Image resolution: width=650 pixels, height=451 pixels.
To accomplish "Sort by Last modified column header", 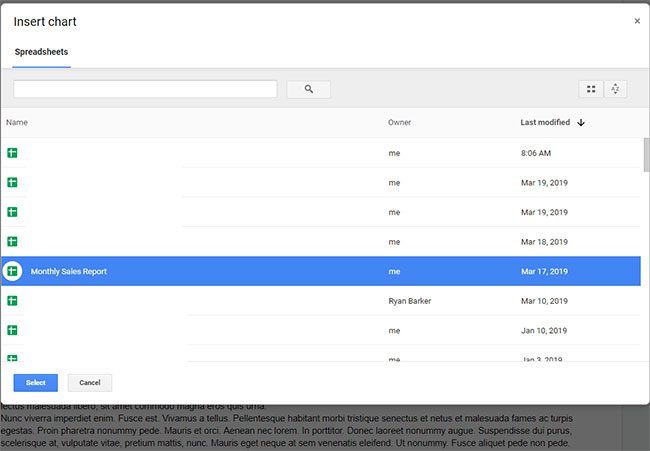I will coord(545,123).
